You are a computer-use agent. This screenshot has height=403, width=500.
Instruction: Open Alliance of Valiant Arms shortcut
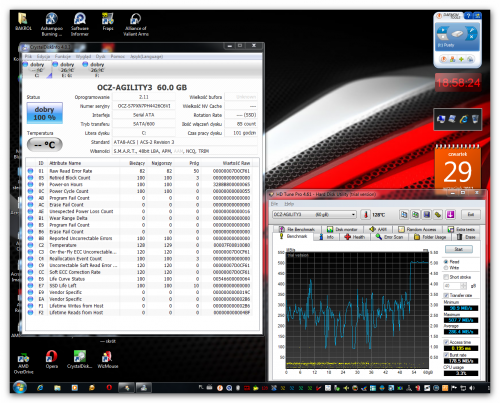[x=136, y=24]
